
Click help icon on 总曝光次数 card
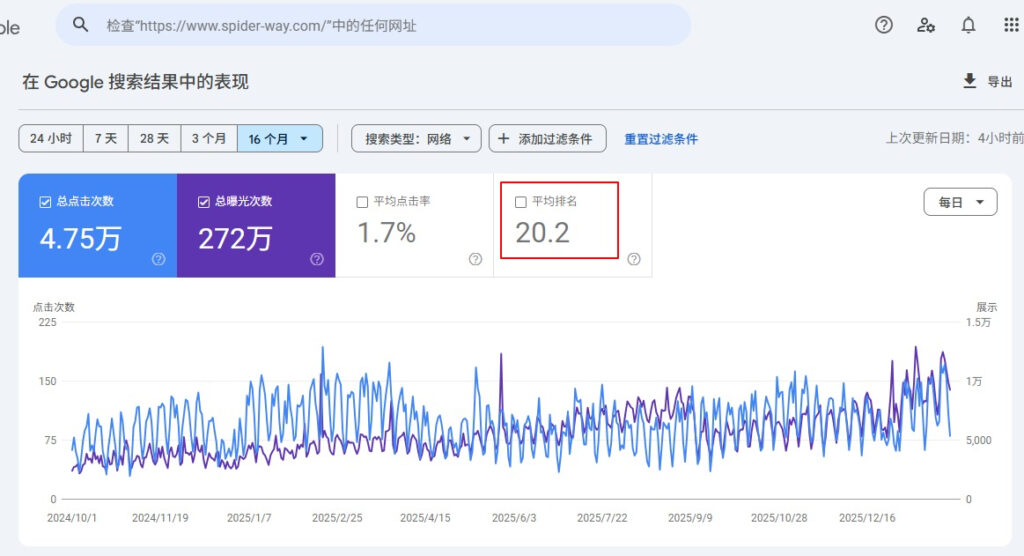317,259
